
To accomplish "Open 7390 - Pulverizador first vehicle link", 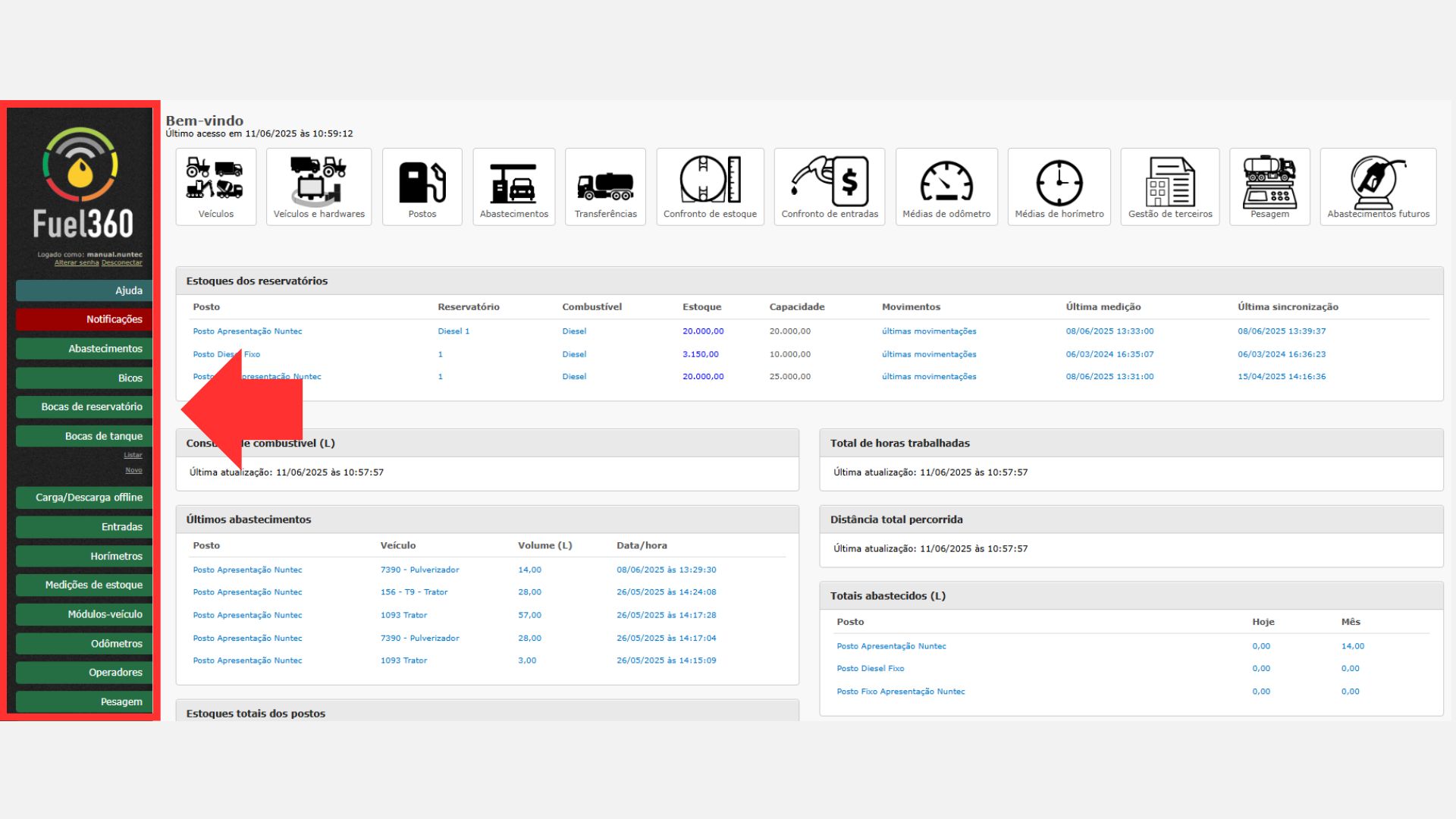I will (419, 570).
